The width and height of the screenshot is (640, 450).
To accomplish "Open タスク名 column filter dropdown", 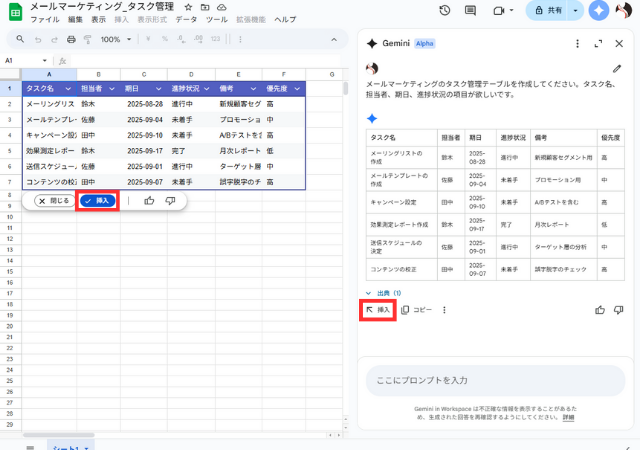I will point(68,89).
